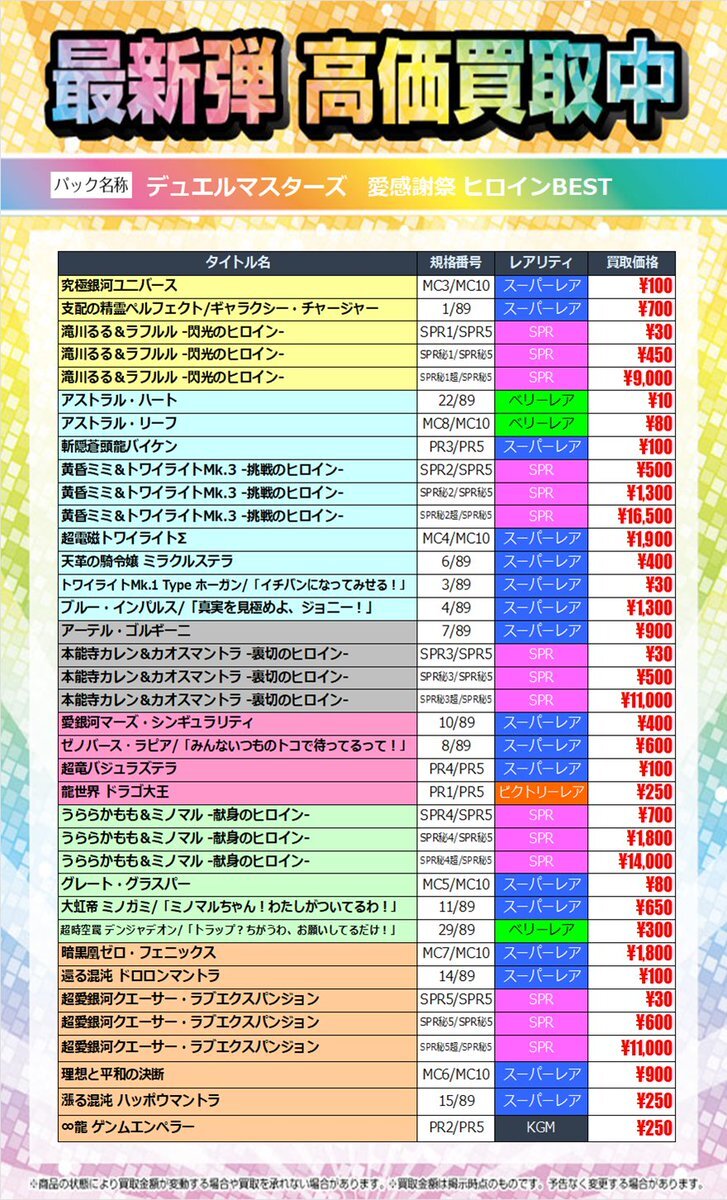Select the パック名称 label
This screenshot has height=1200, width=727.
coord(92,185)
